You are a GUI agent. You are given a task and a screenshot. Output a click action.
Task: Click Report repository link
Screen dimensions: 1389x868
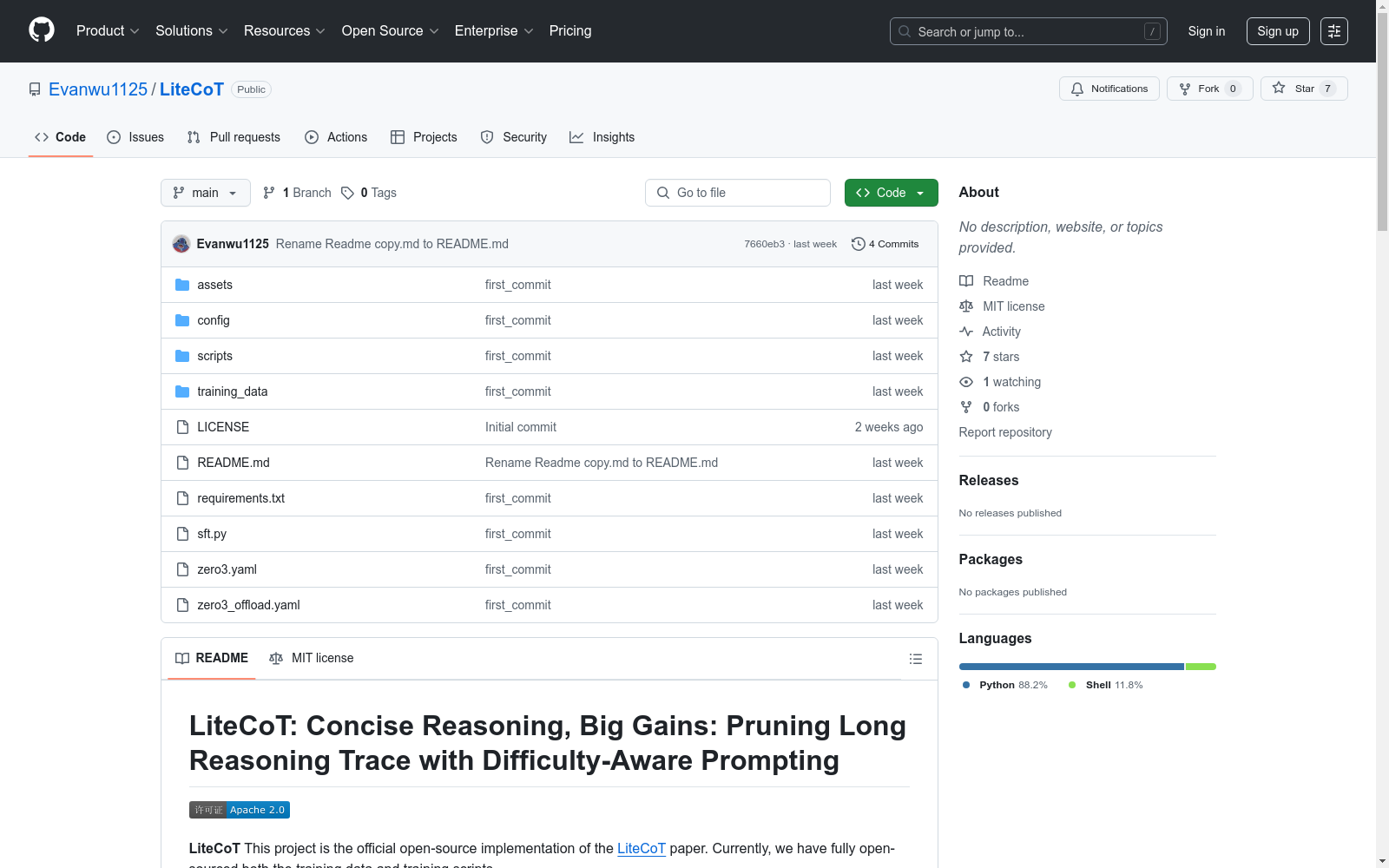click(1005, 432)
